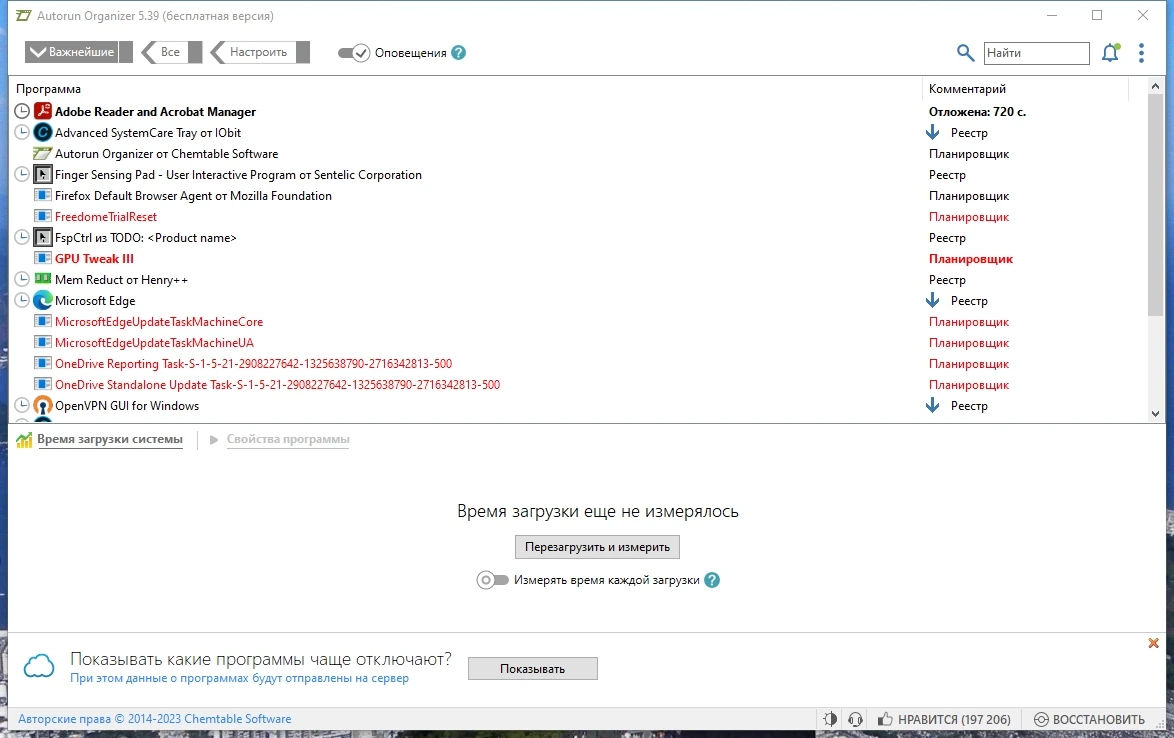Click the Advanced SystemCare Tray icon
1174x738 pixels.
(x=43, y=132)
